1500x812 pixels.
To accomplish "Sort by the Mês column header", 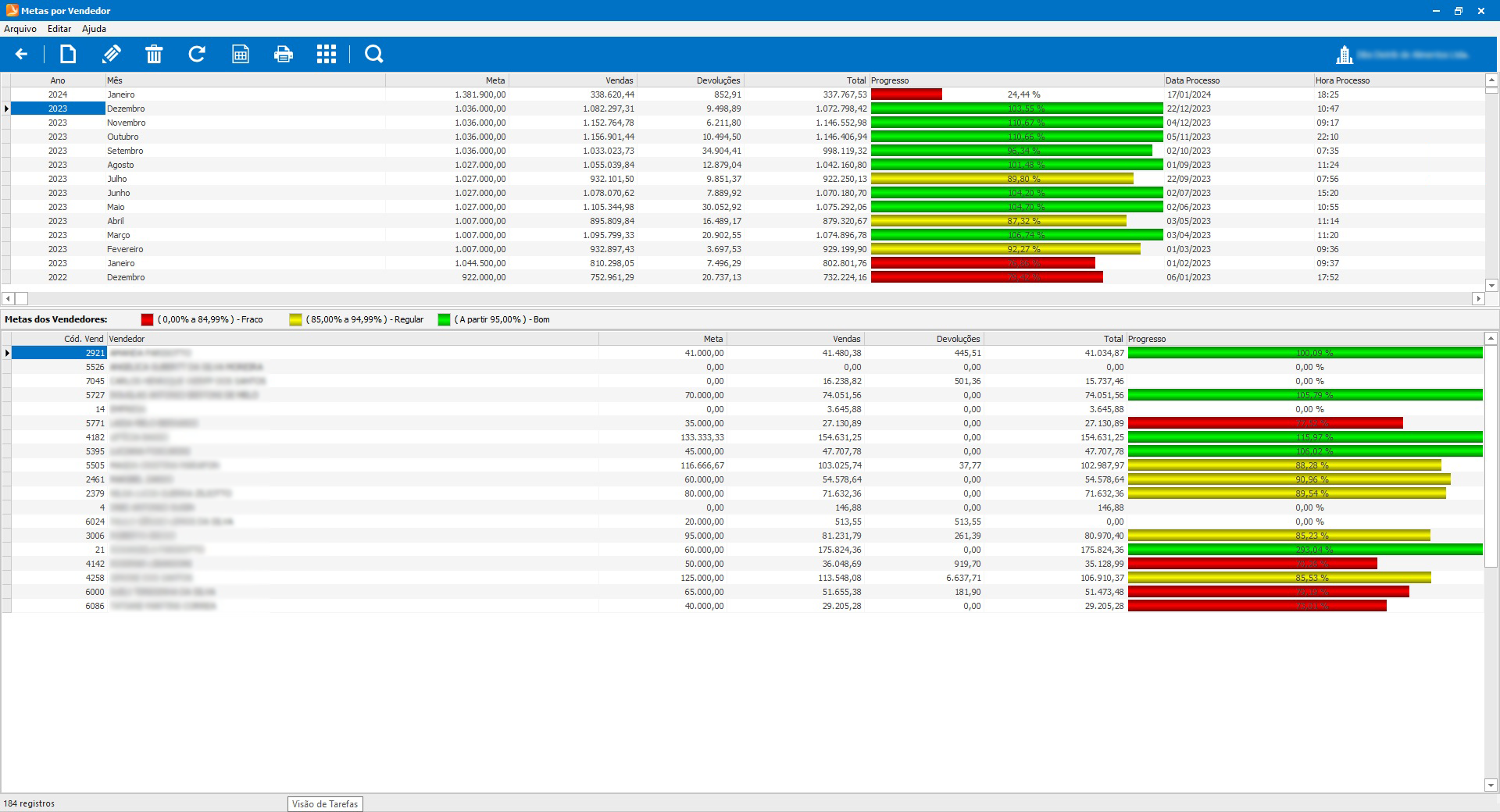I will tap(245, 80).
